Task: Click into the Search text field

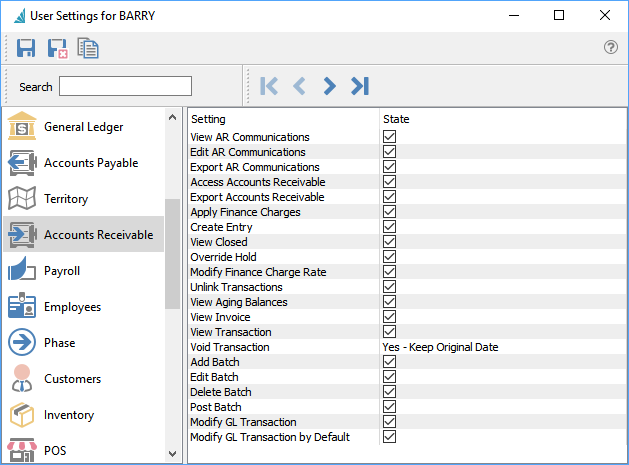Action: pos(125,86)
